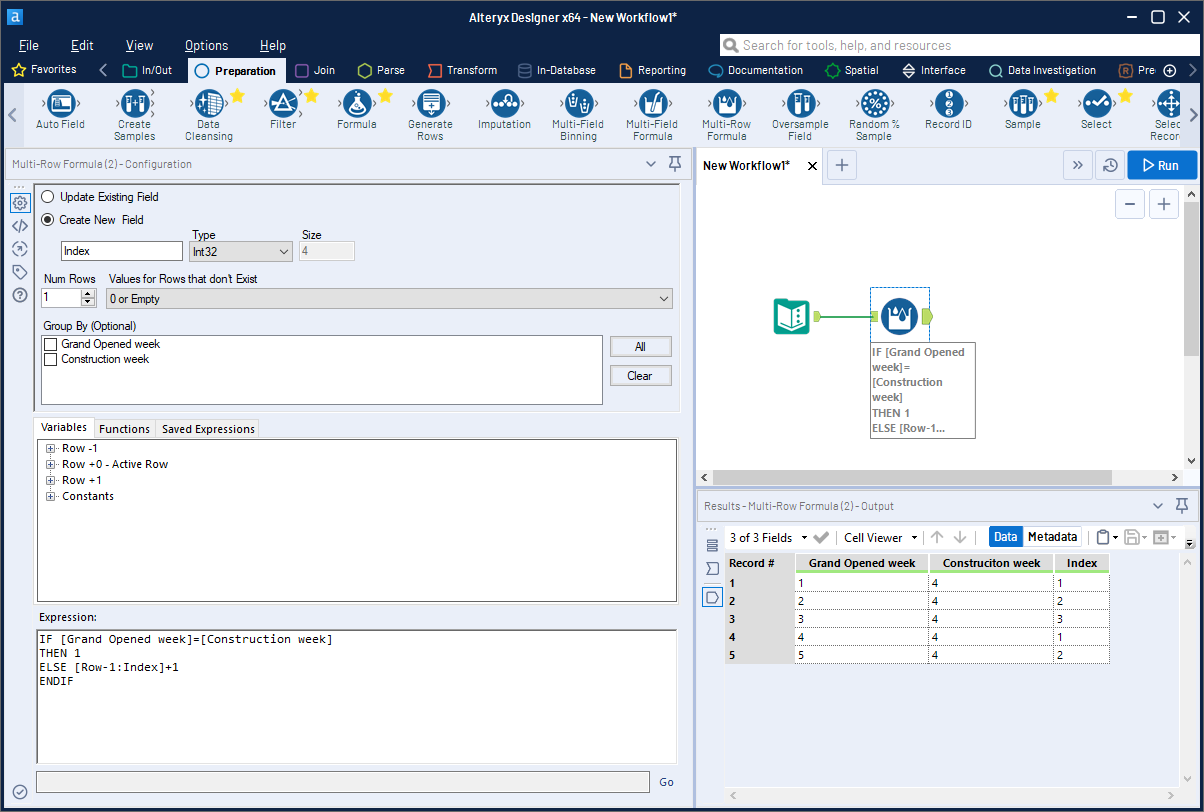The width and height of the screenshot is (1204, 812).
Task: Select the Auto Field tool
Action: (60, 107)
